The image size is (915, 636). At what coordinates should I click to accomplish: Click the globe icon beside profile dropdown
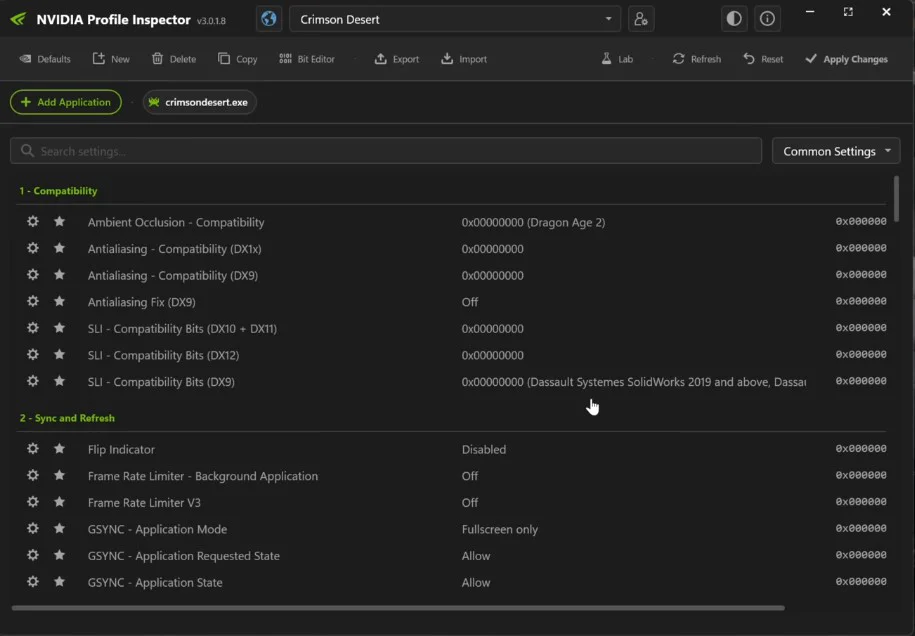tap(268, 19)
